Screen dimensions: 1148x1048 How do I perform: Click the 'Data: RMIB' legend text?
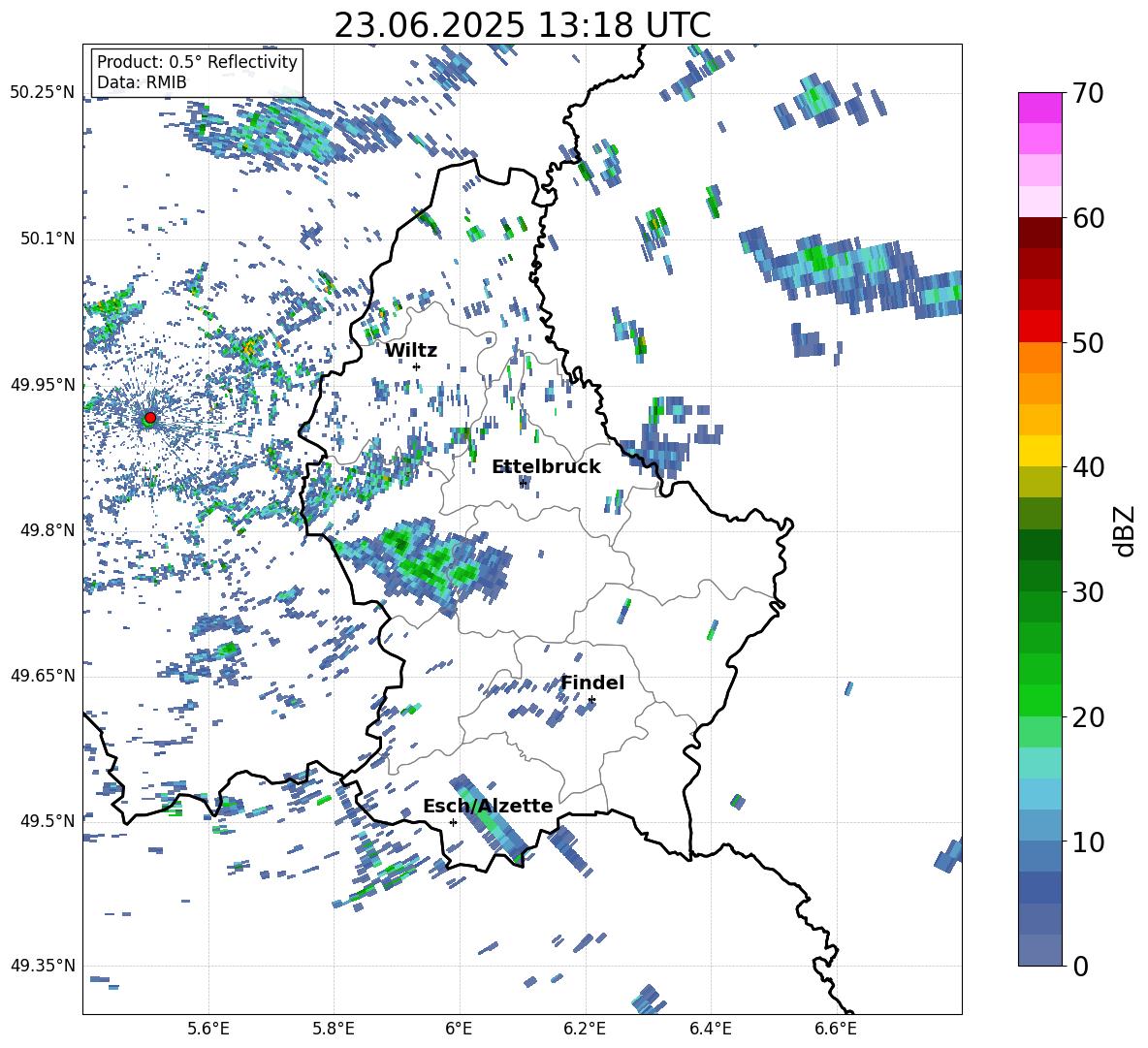[142, 82]
